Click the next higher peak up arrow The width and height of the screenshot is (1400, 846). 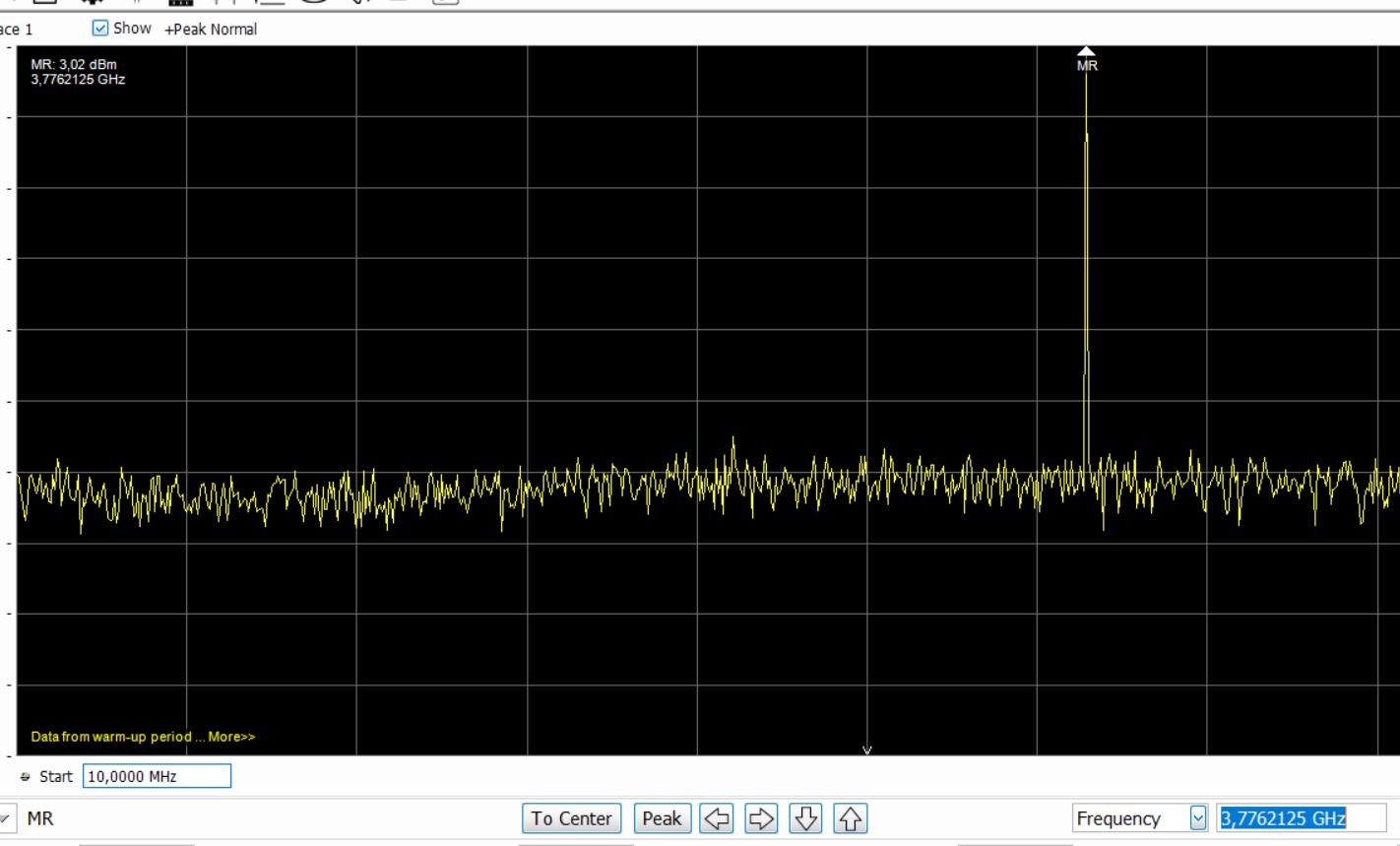point(851,818)
